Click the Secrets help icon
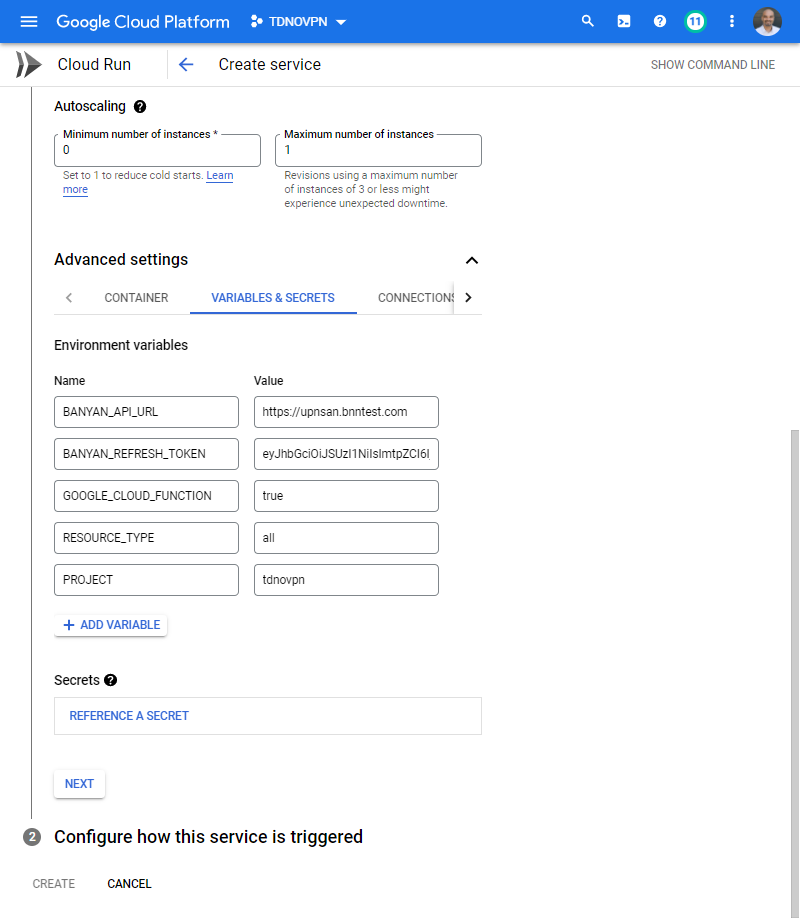 coord(110,680)
